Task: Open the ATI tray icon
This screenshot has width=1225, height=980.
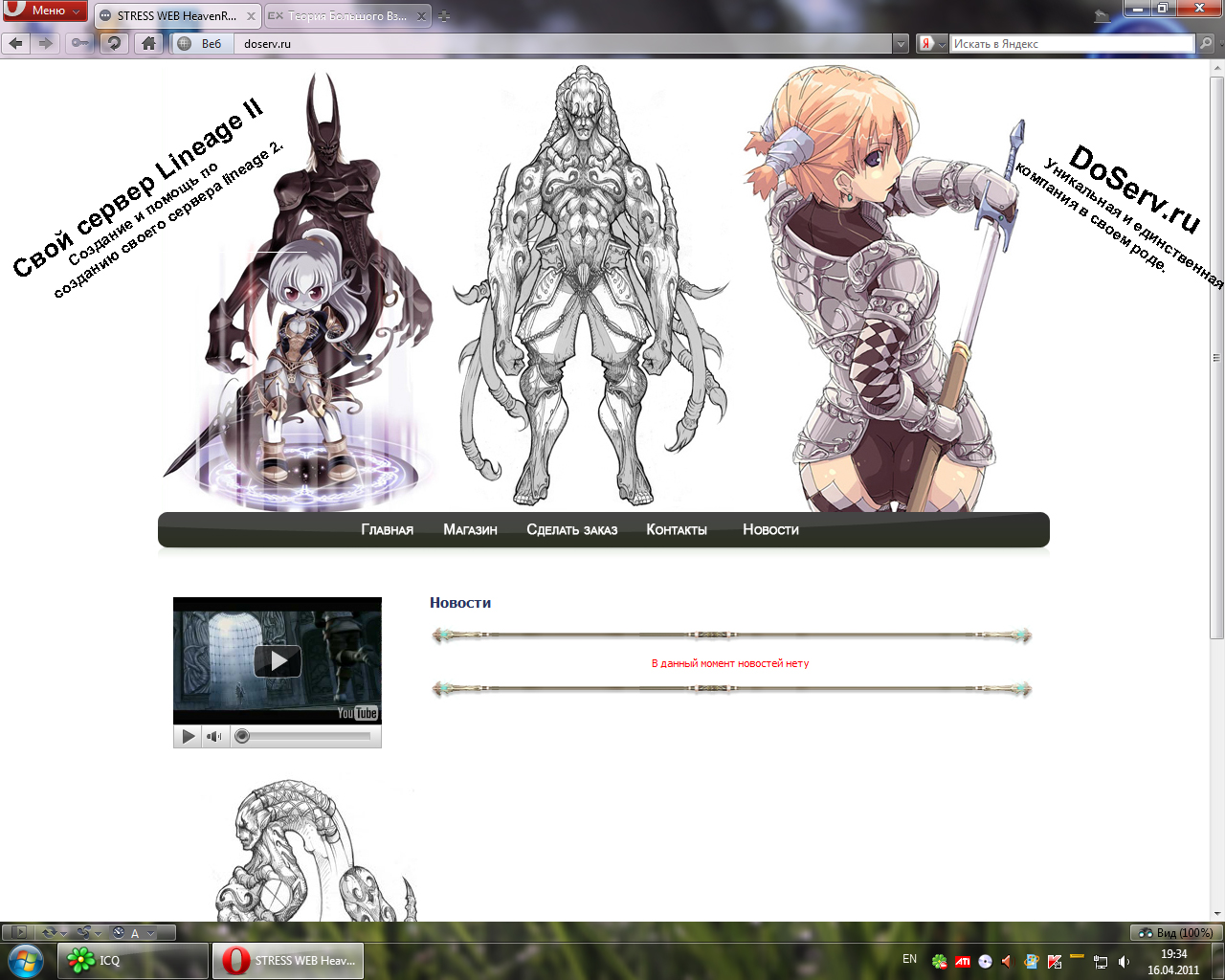Action: coord(962,962)
